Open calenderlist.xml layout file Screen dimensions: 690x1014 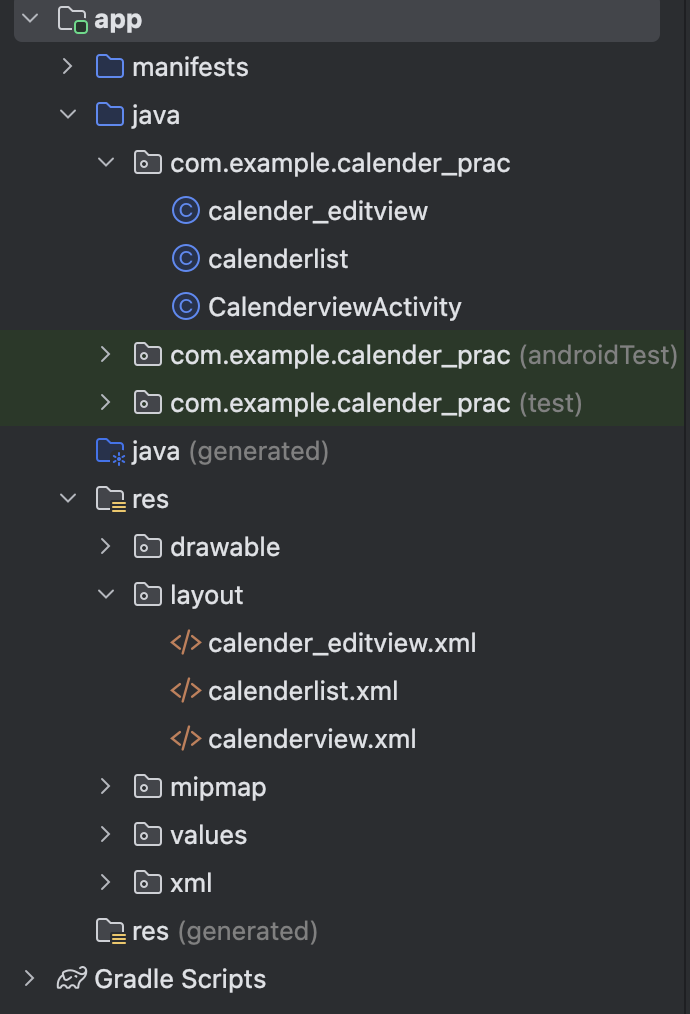click(303, 691)
